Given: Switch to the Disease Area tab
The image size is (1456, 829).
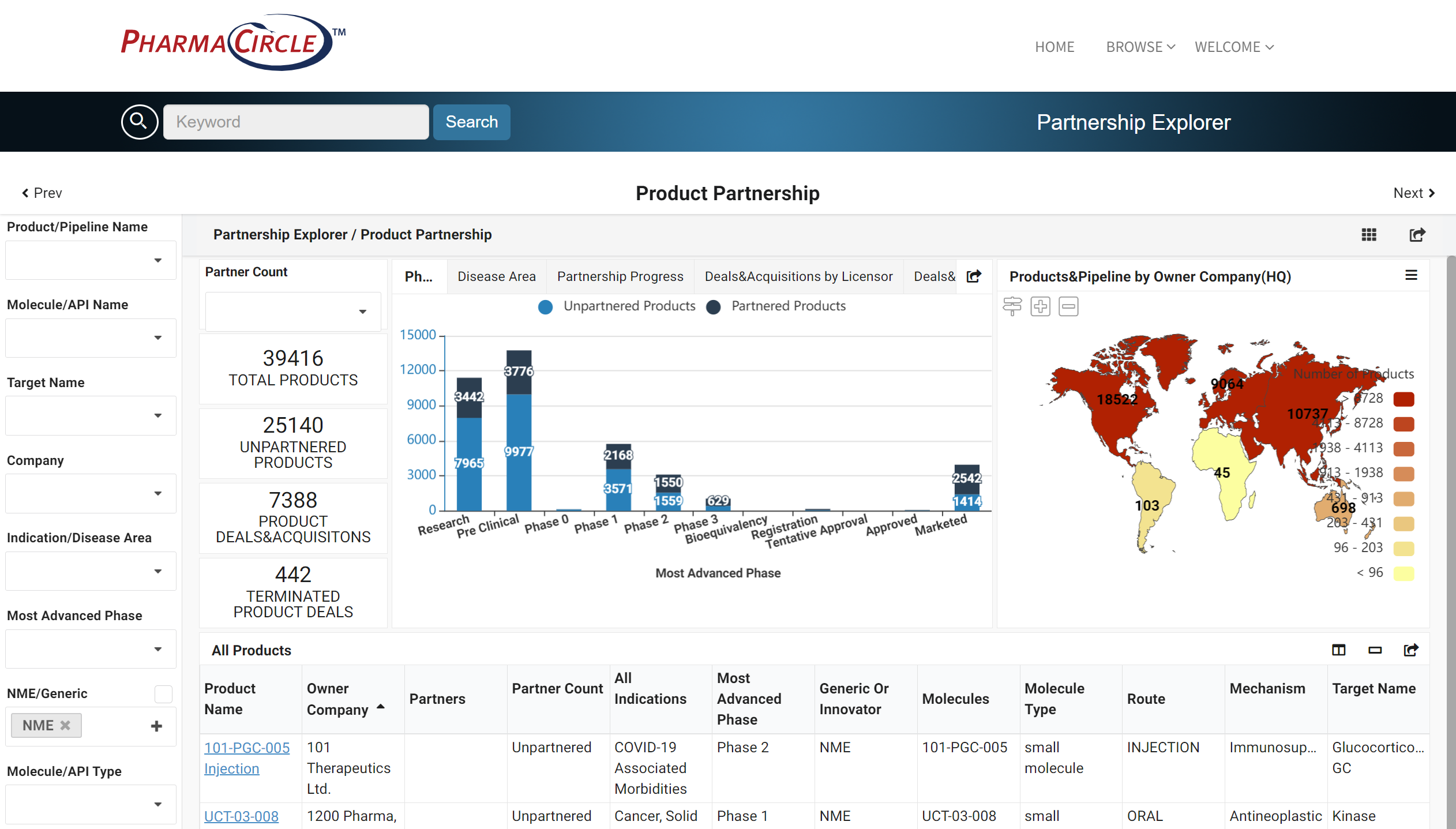Looking at the screenshot, I should [497, 276].
